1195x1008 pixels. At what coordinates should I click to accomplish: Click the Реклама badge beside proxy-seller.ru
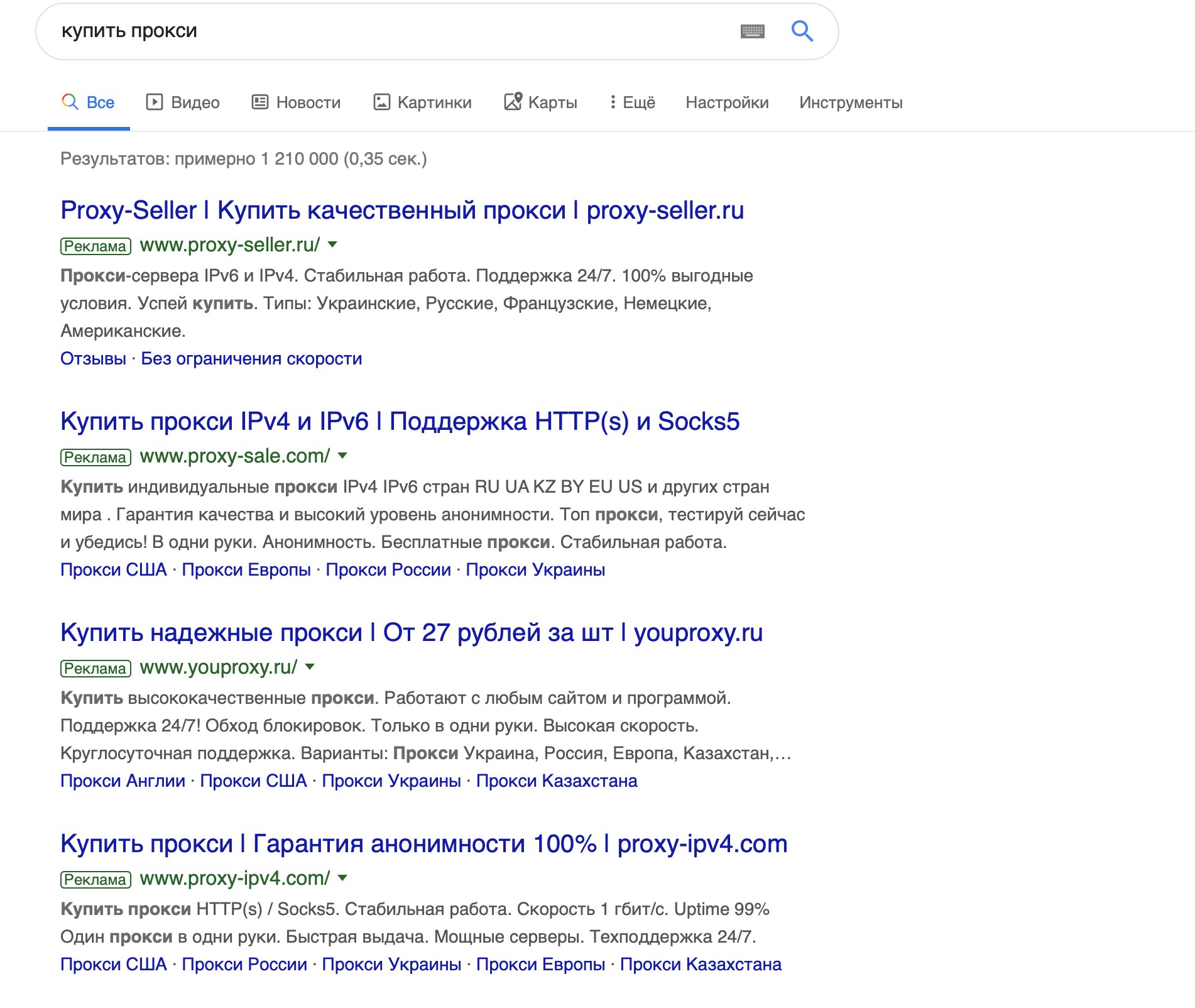95,246
